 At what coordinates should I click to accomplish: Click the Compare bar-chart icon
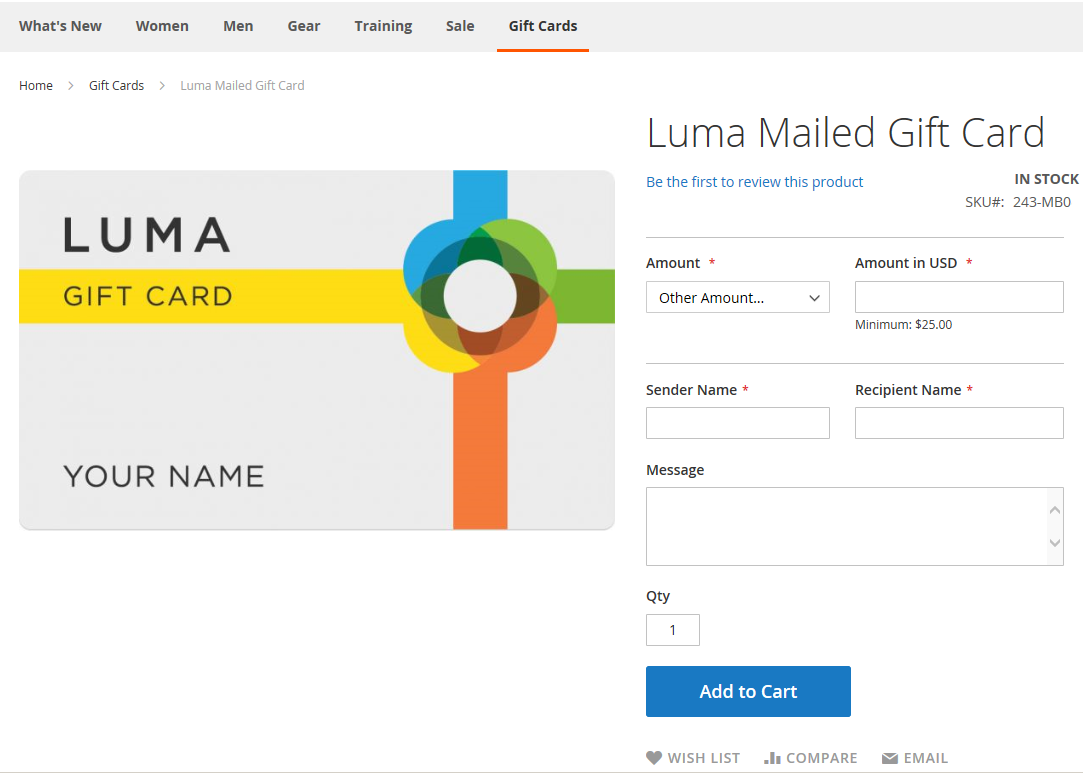click(772, 758)
